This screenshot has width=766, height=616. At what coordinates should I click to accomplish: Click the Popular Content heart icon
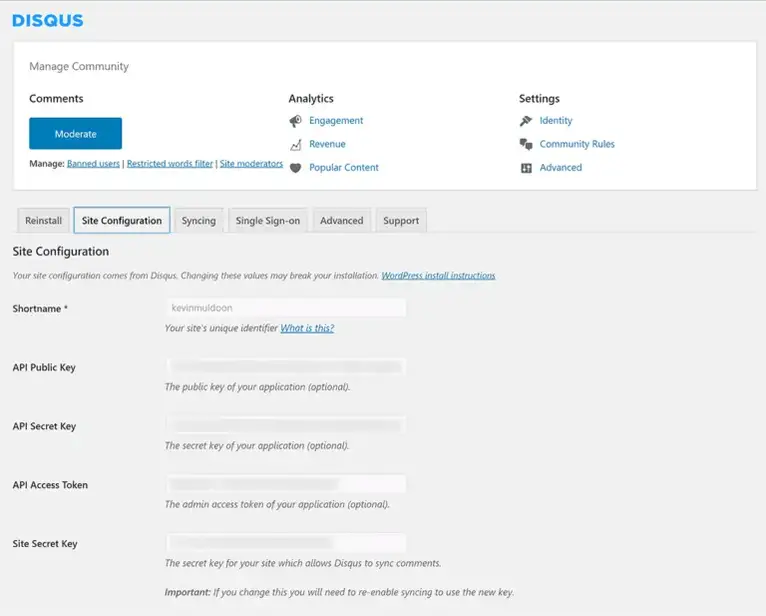click(296, 168)
